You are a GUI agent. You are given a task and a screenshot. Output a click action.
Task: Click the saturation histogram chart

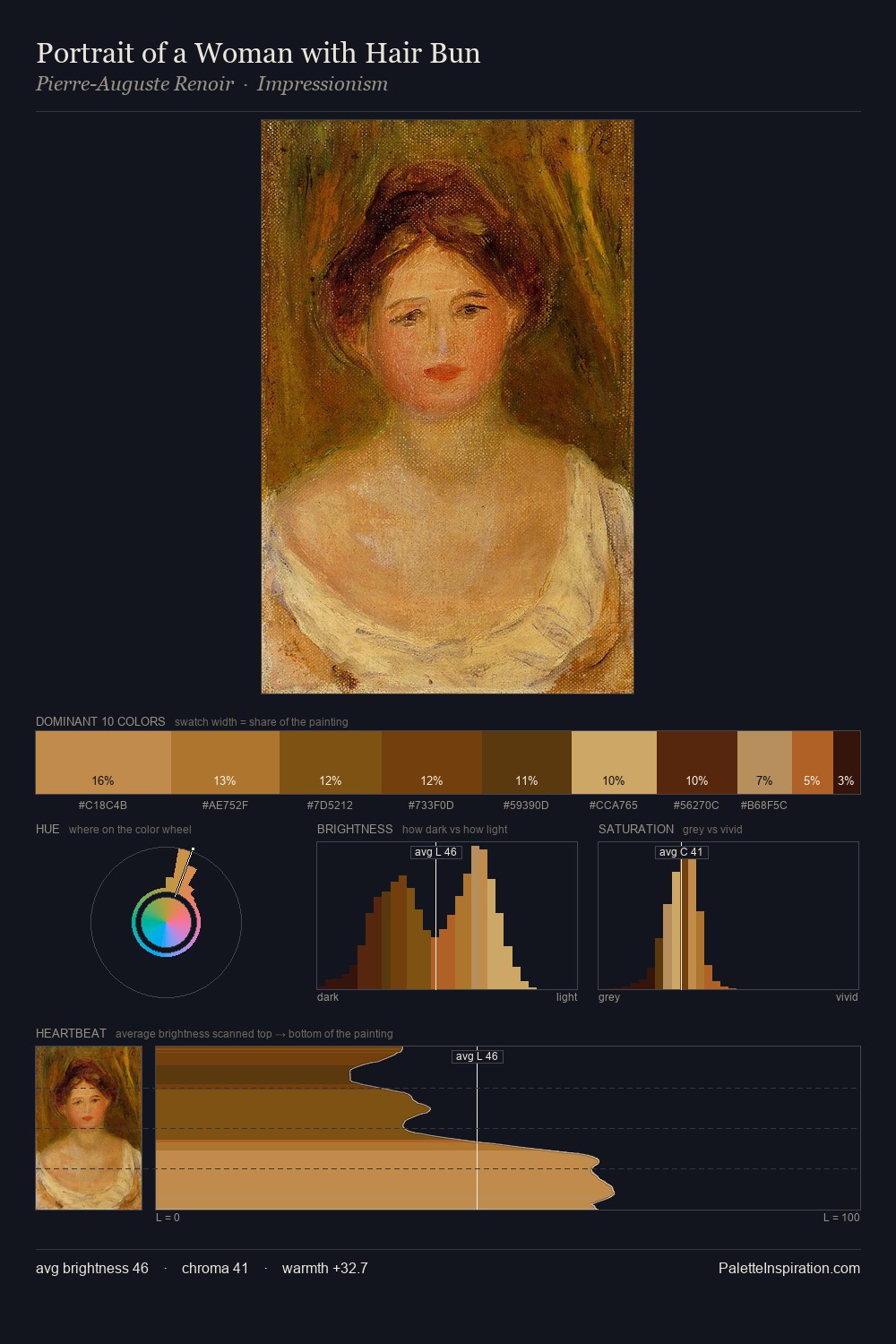point(728,916)
